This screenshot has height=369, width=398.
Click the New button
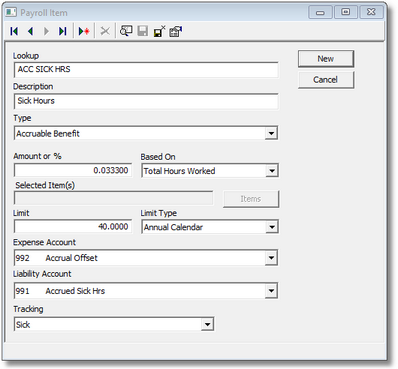(326, 59)
